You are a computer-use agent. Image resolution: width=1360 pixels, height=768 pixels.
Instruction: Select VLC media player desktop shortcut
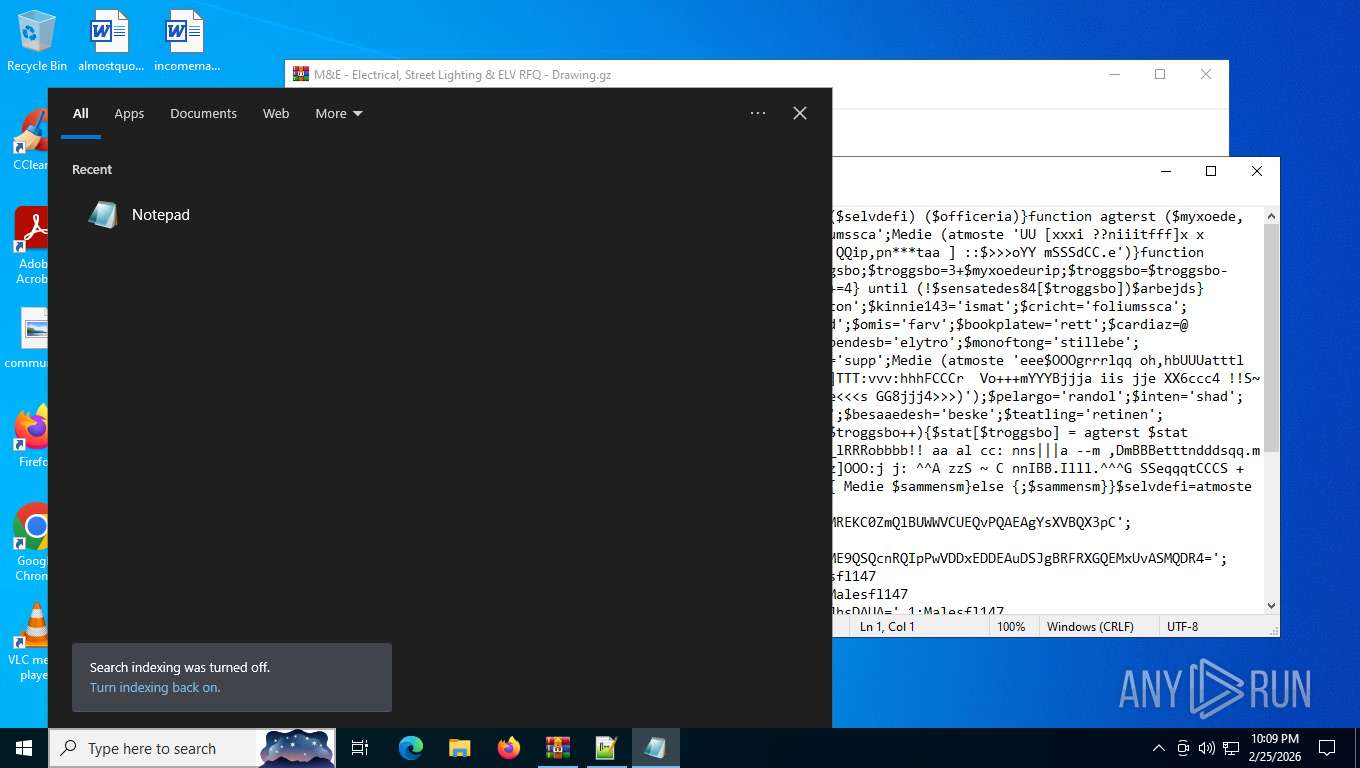(x=31, y=642)
